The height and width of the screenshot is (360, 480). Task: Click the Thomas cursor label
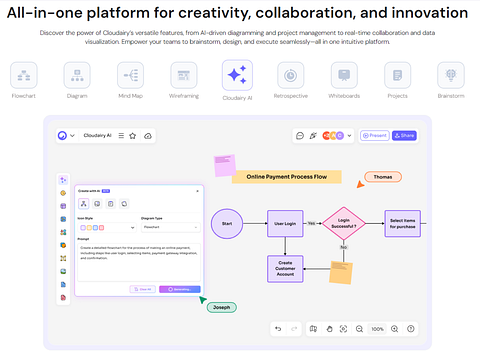tap(383, 177)
